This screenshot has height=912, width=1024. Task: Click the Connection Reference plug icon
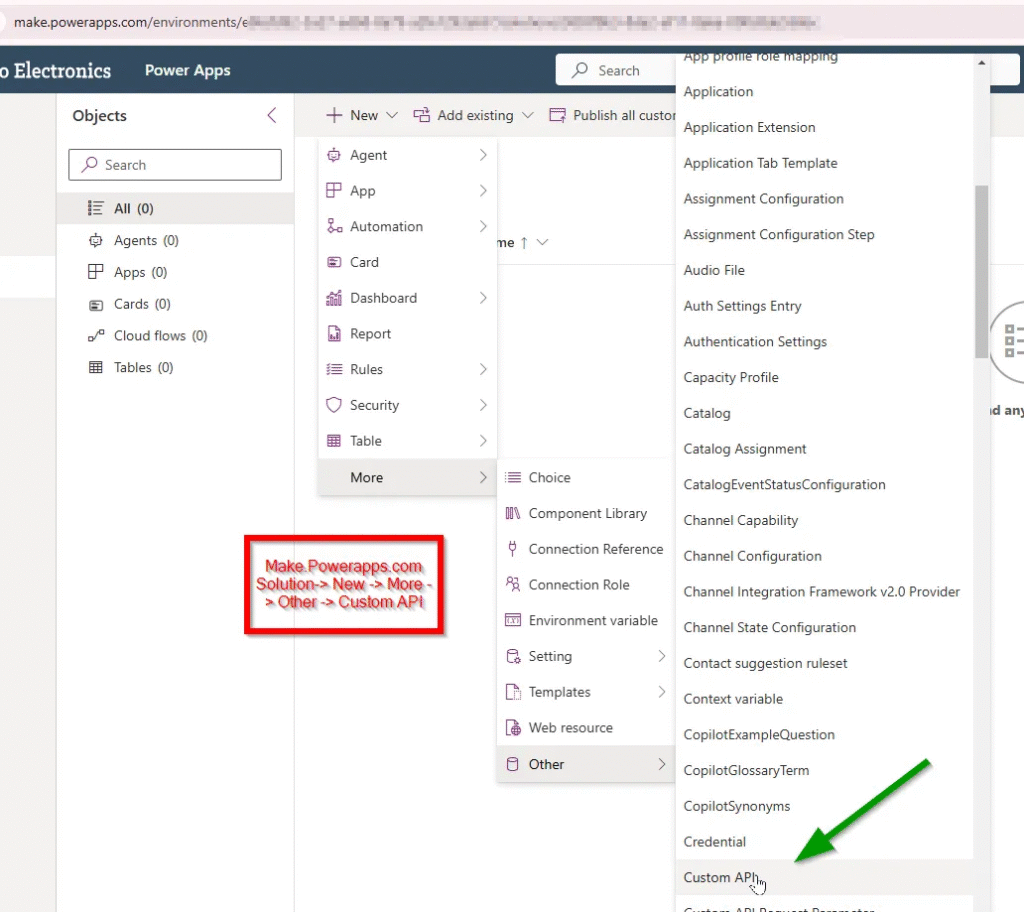click(x=513, y=549)
